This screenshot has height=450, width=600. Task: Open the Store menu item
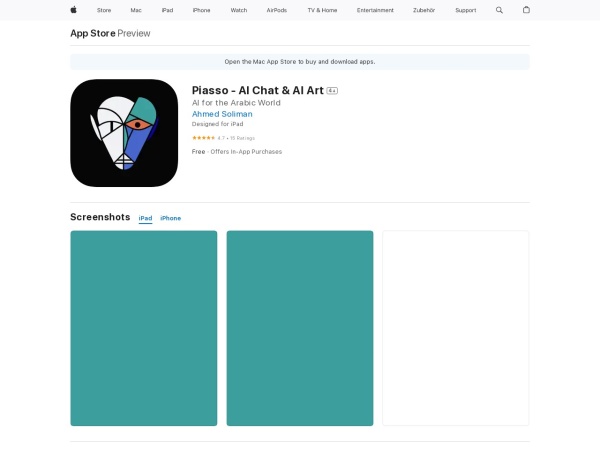(104, 10)
